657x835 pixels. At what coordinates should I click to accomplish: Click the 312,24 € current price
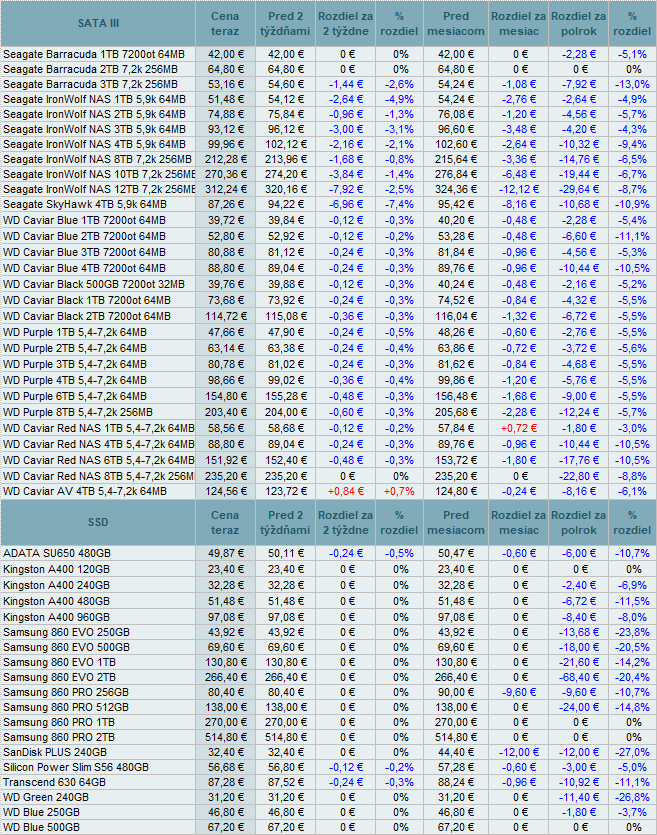226,189
